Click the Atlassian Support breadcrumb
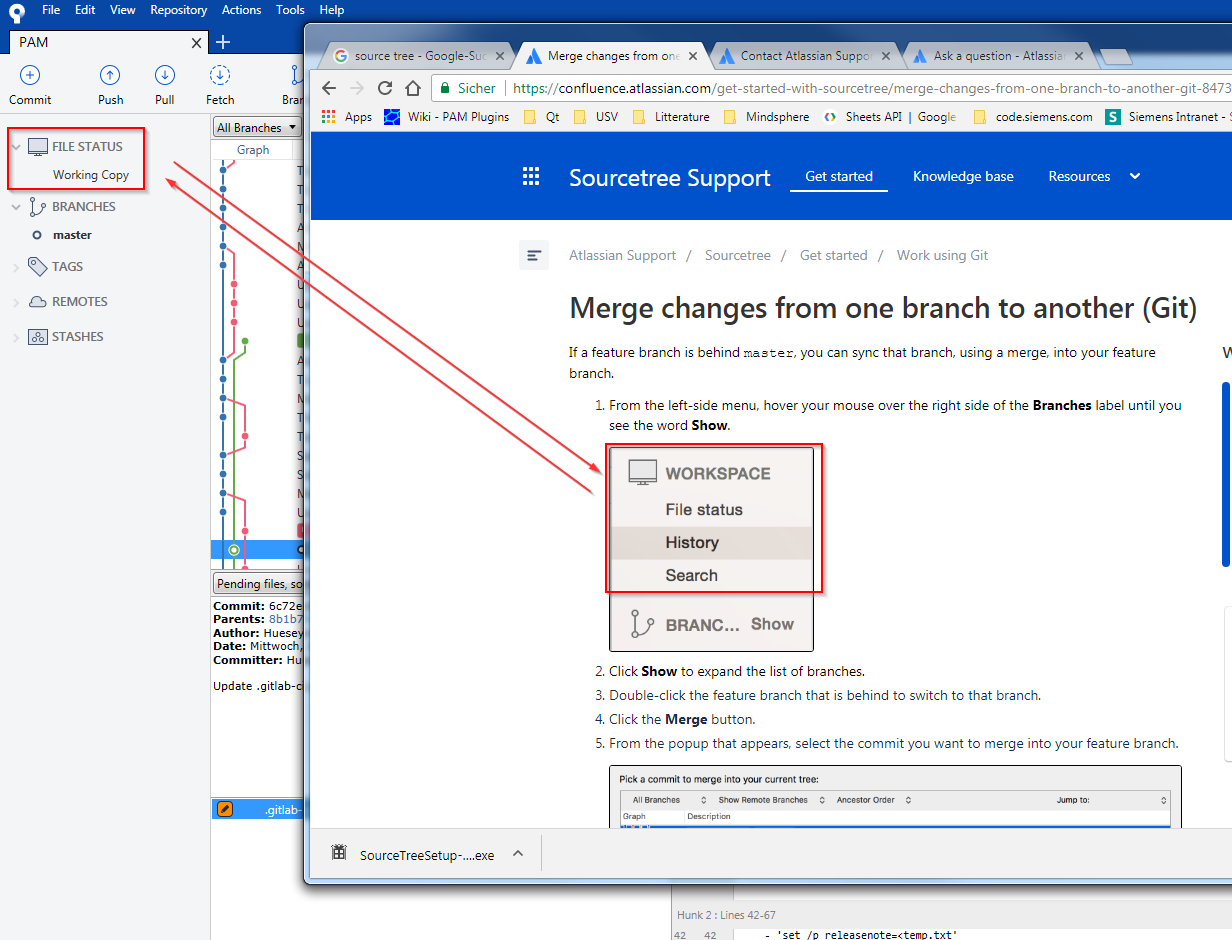The height and width of the screenshot is (940, 1232). point(622,255)
